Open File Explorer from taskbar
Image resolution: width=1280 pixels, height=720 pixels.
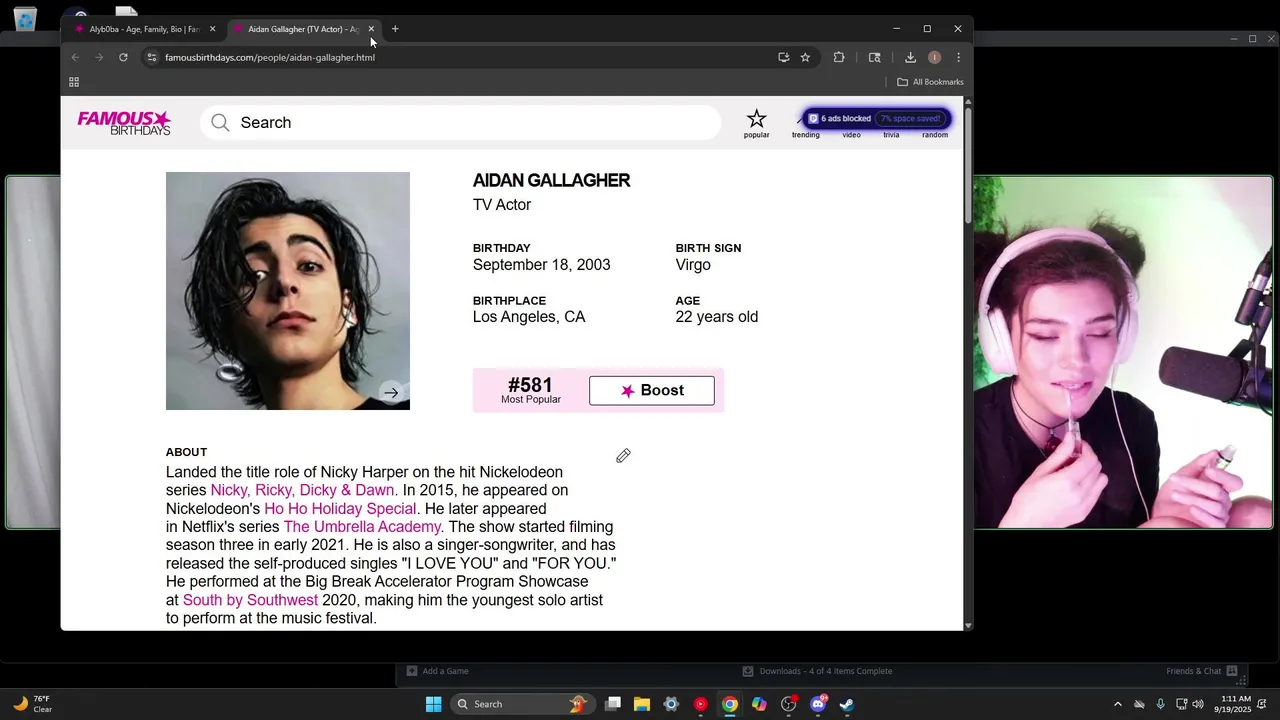[642, 704]
